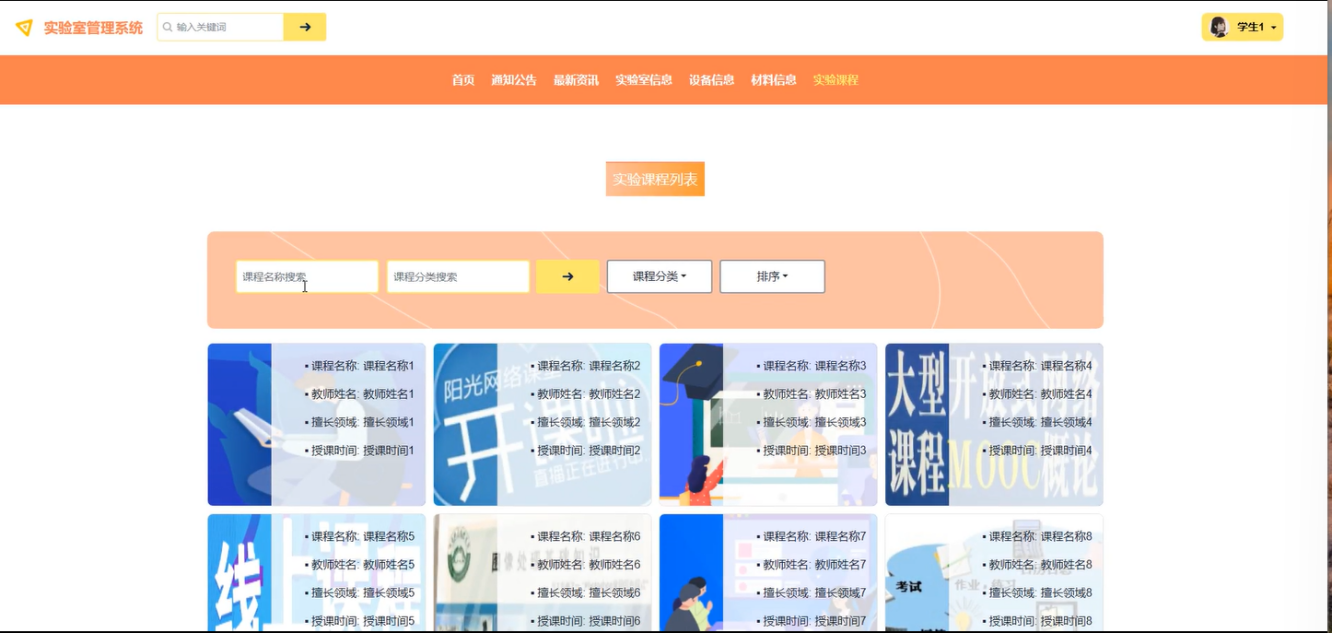Expand the 排序 dropdown

tap(772, 276)
